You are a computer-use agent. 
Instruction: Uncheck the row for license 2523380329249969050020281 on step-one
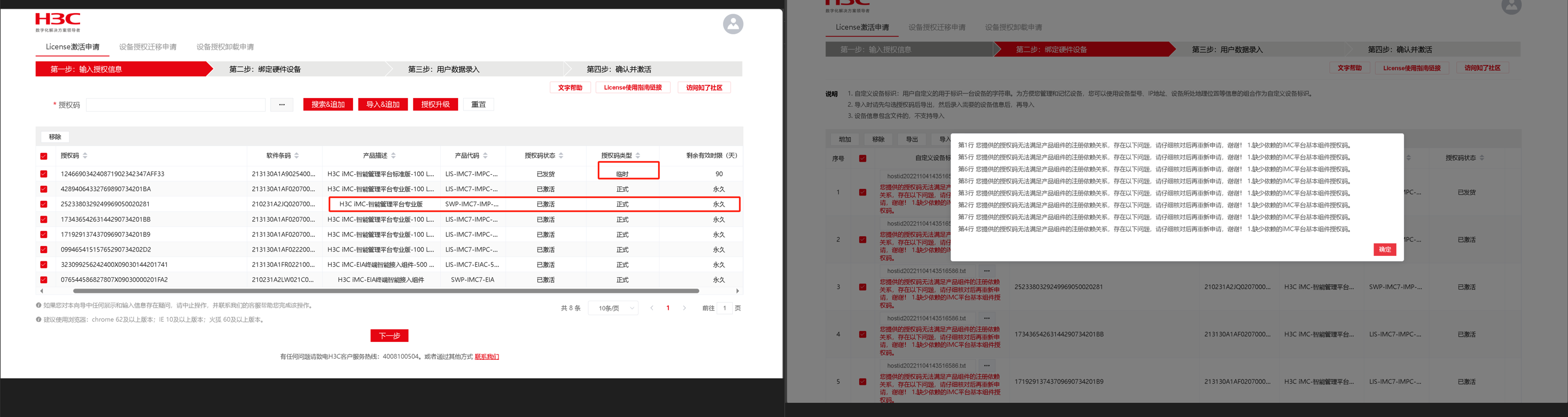pos(44,204)
